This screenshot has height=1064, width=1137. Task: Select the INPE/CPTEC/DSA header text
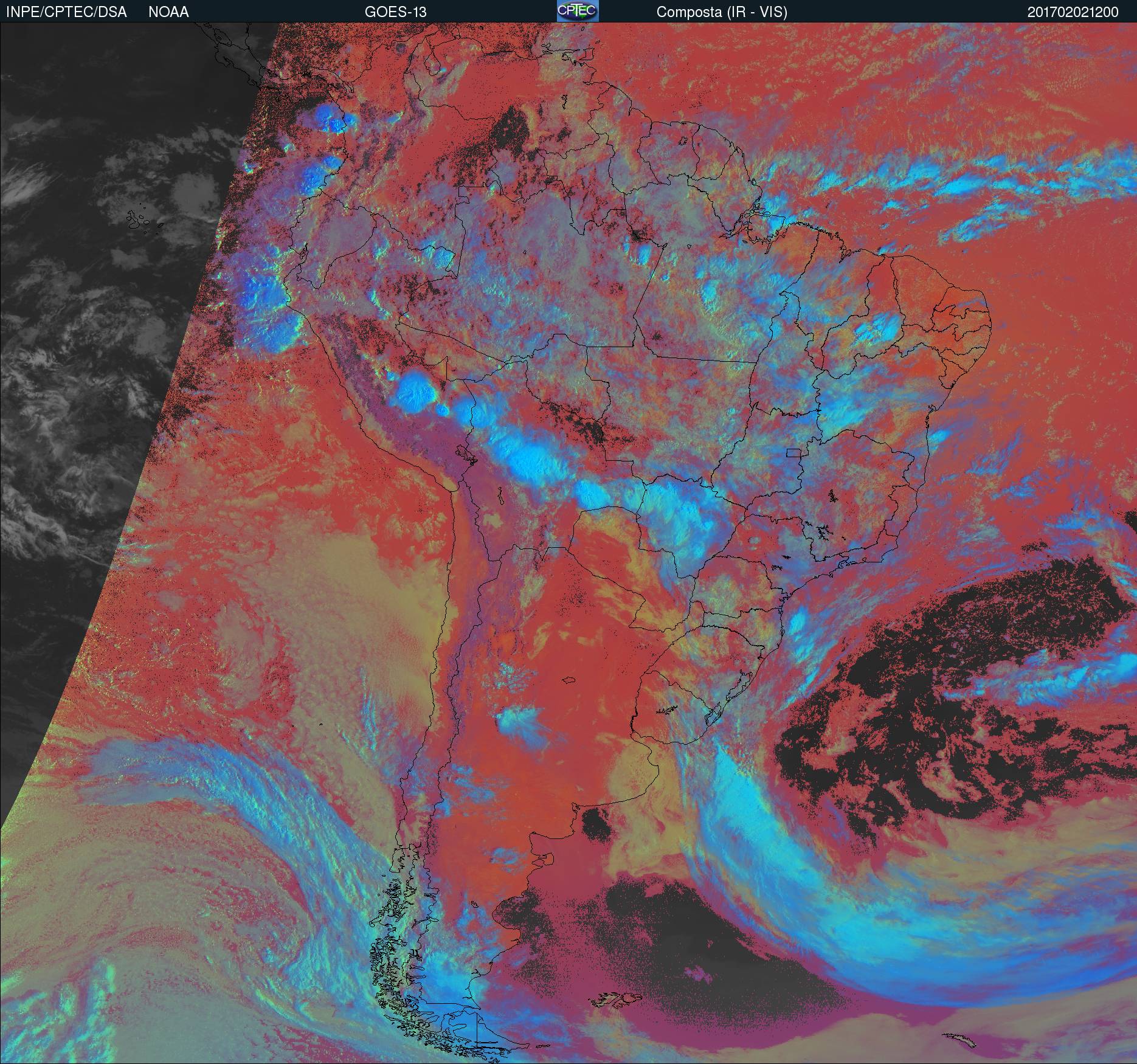(66, 12)
